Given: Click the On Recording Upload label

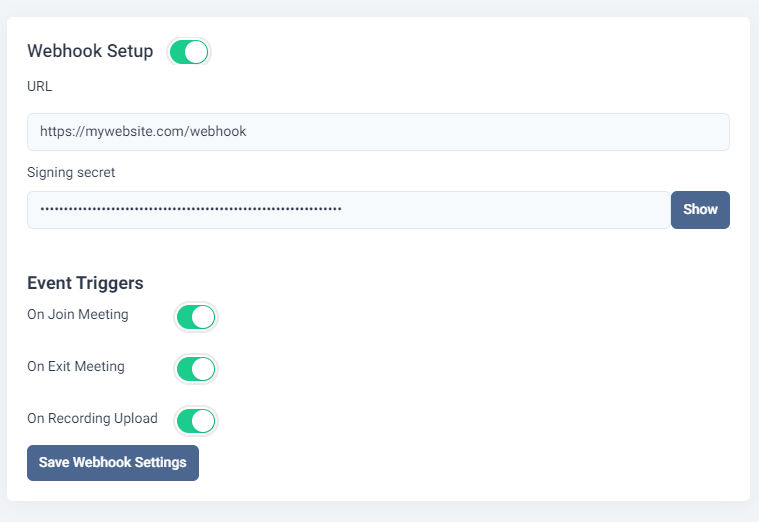Looking at the screenshot, I should click(92, 418).
